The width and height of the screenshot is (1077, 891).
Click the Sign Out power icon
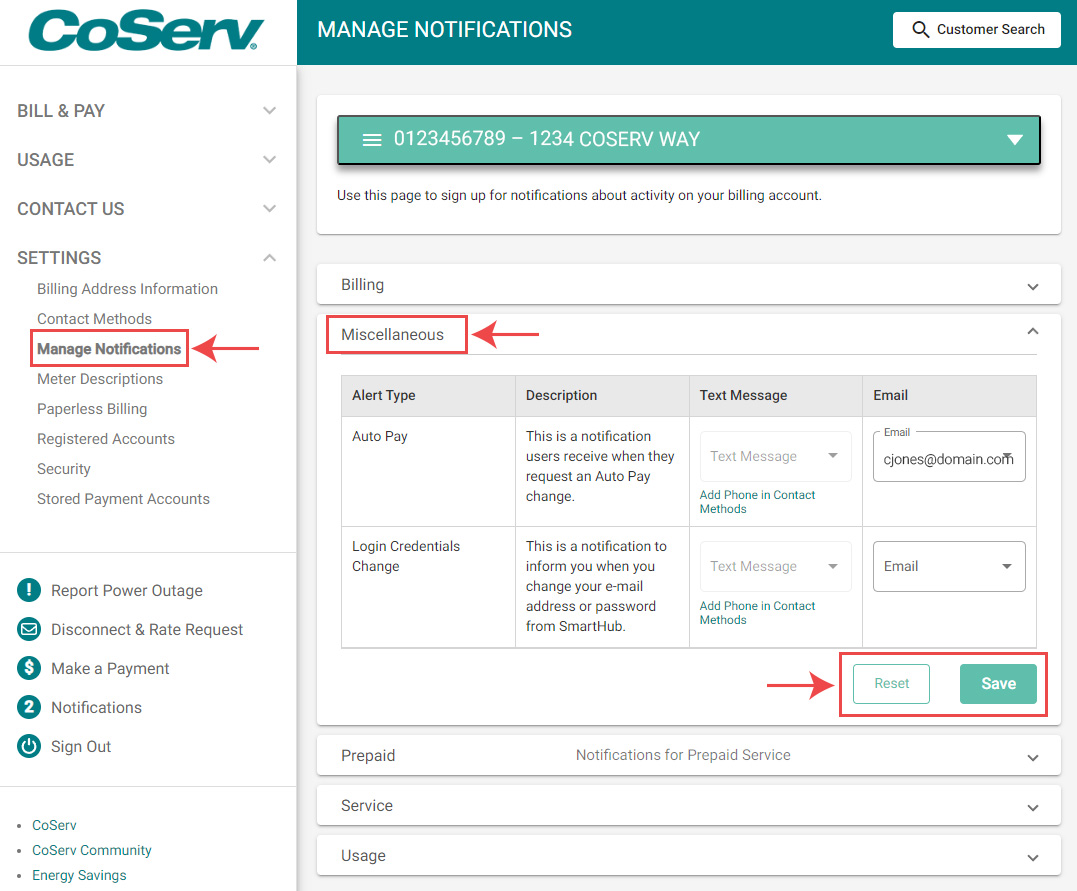[x=30, y=746]
